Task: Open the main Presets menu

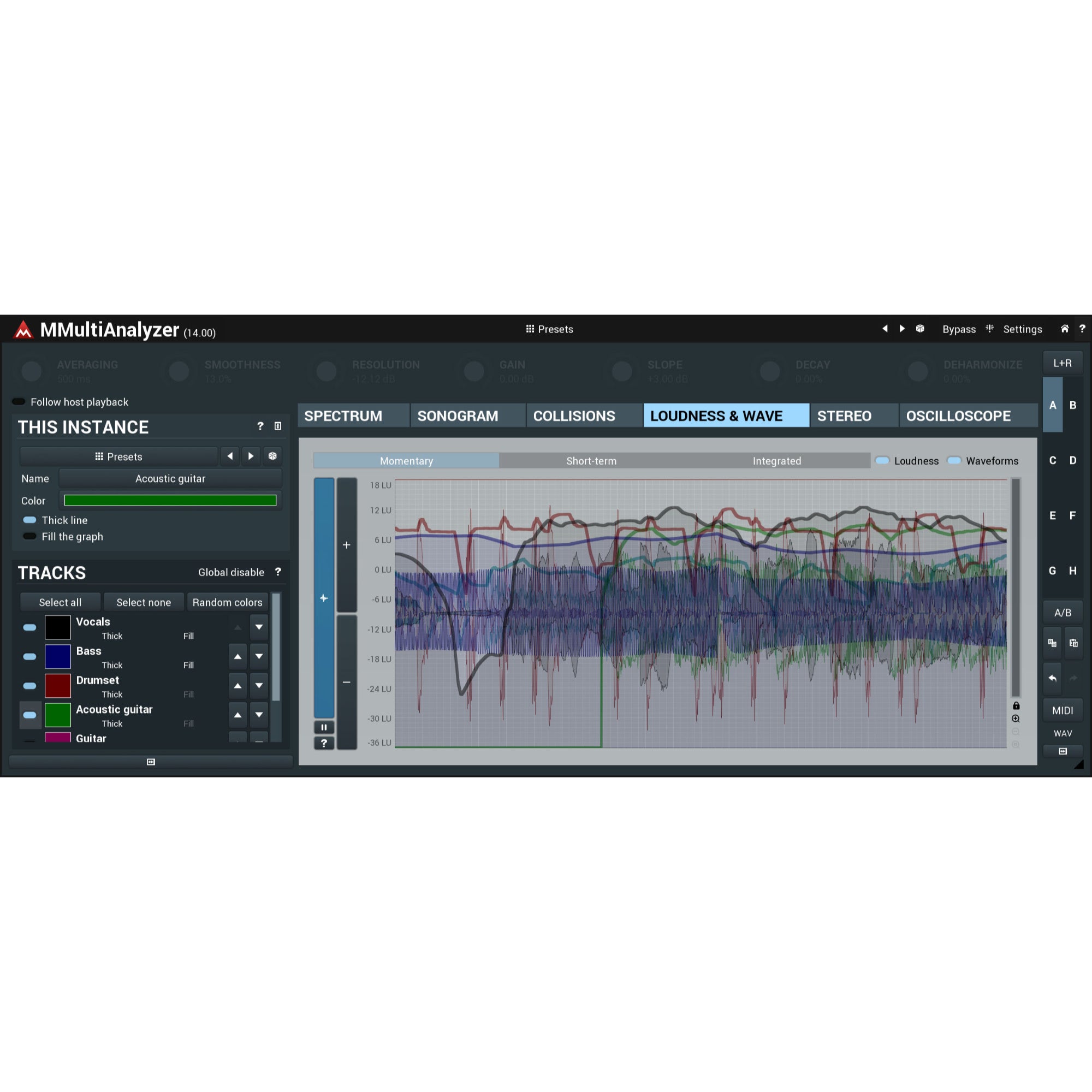Action: pyautogui.click(x=549, y=329)
